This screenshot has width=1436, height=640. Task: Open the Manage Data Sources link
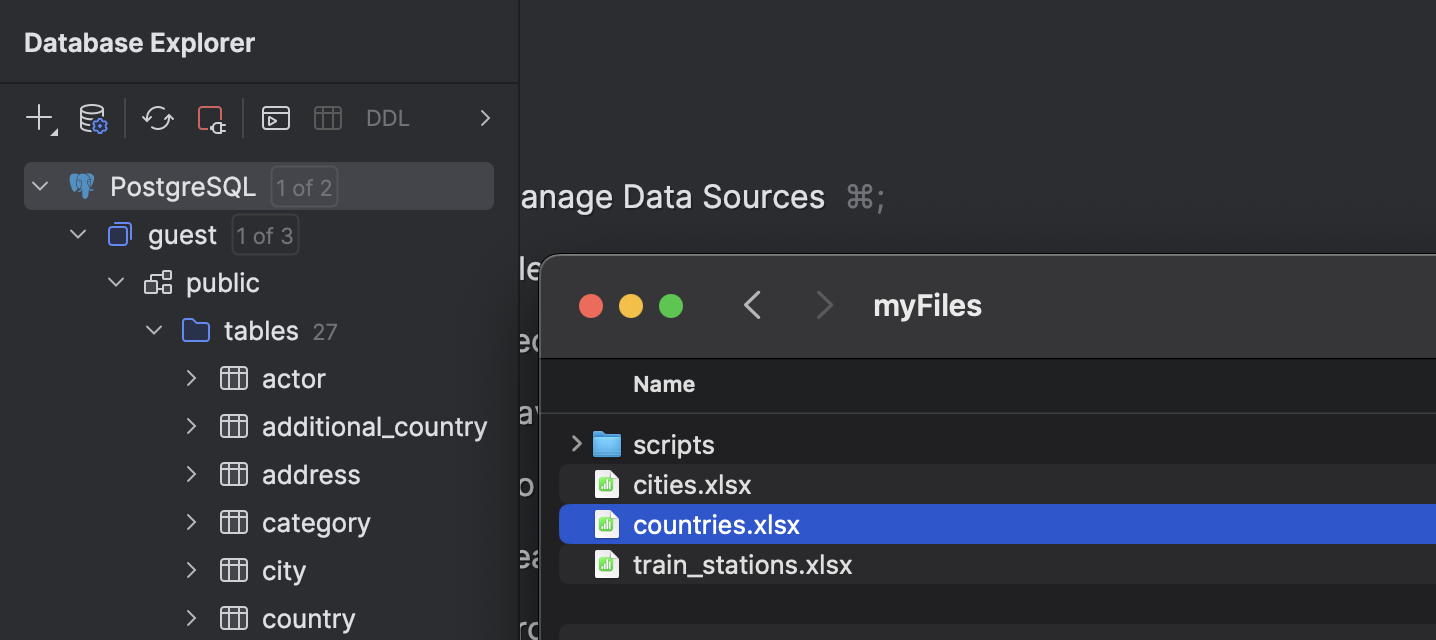670,196
